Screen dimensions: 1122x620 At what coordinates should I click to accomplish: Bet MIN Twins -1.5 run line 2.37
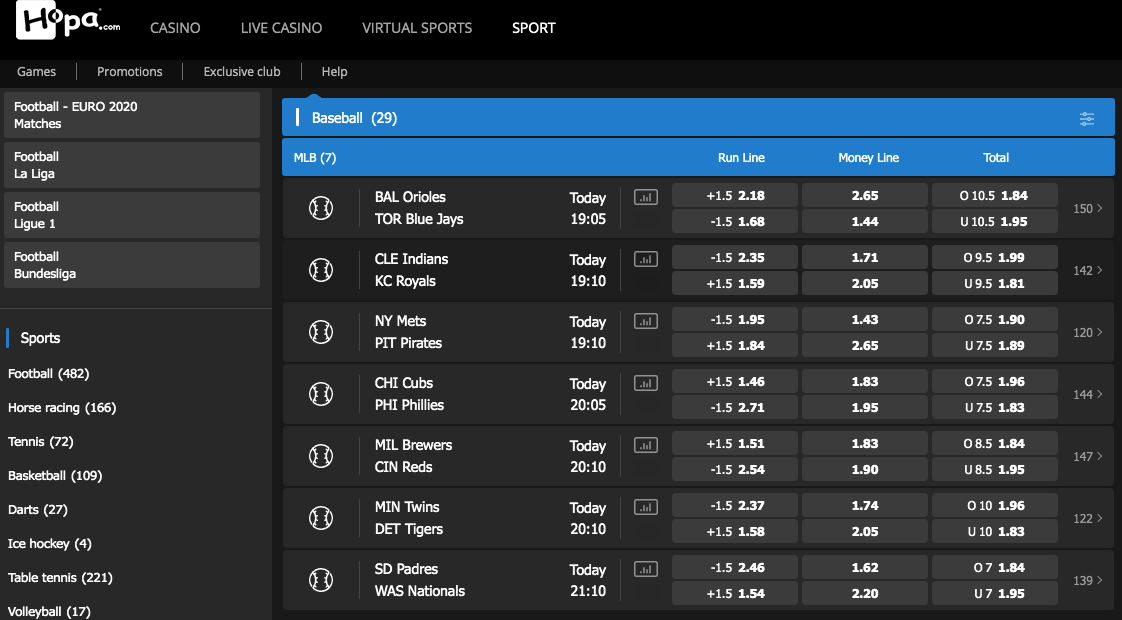tap(735, 505)
